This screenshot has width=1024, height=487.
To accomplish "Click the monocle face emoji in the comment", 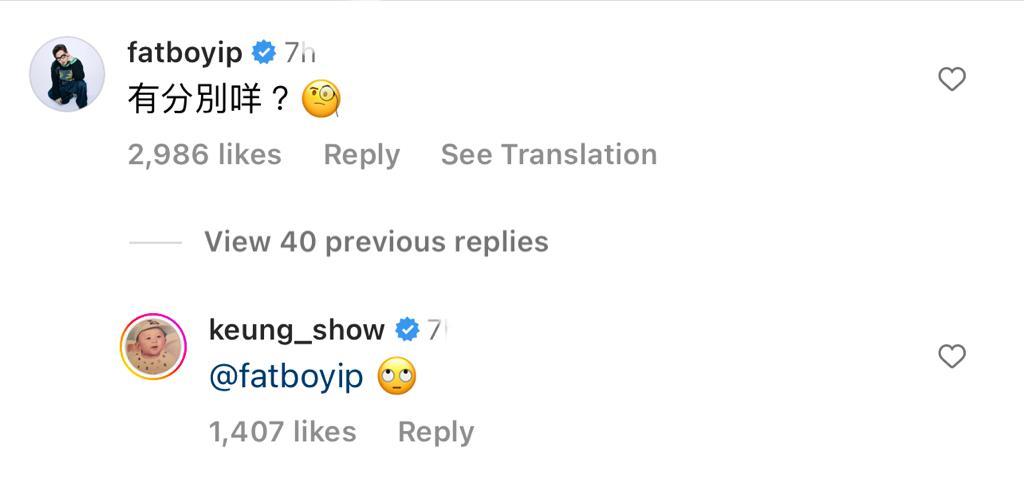I will tap(321, 99).
